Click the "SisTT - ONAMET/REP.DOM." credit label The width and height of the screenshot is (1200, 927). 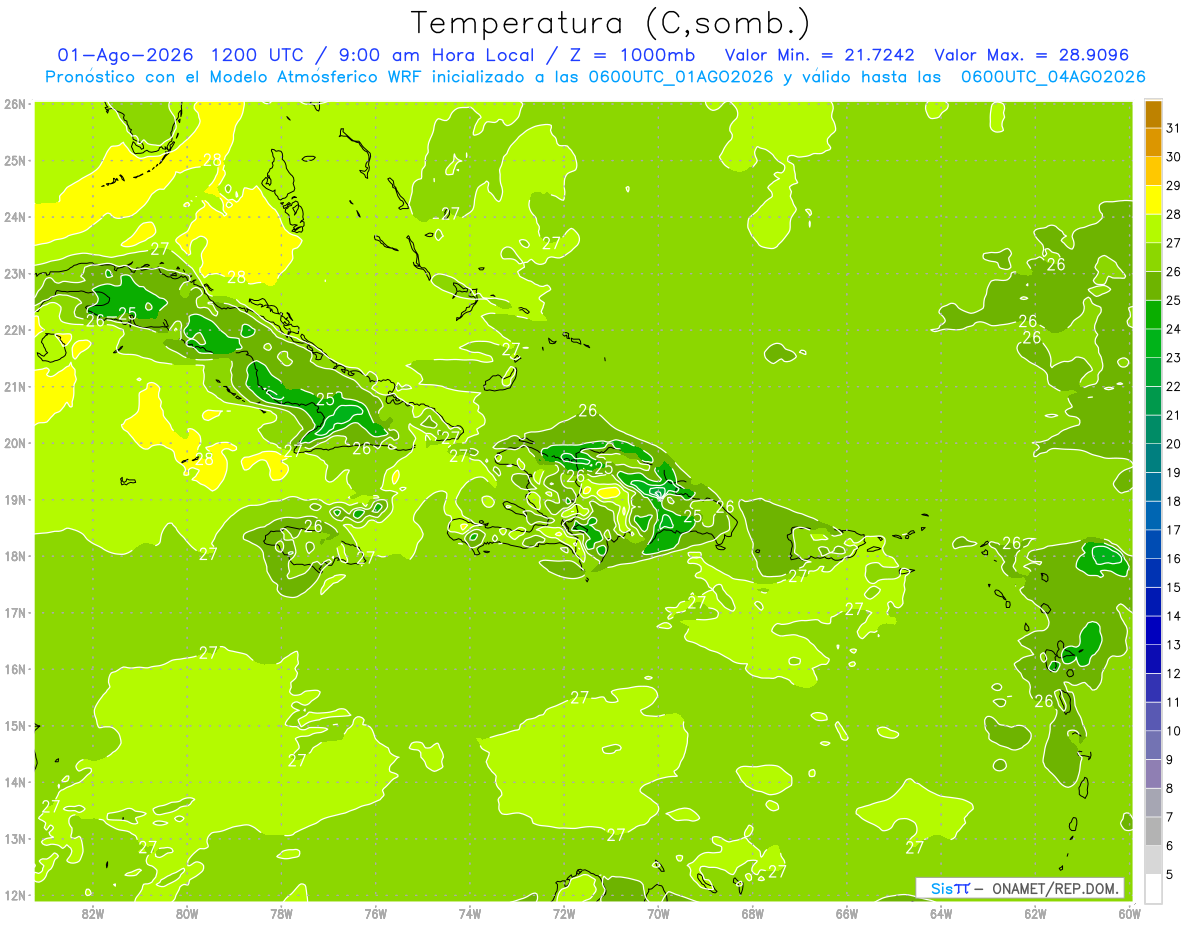point(1020,888)
